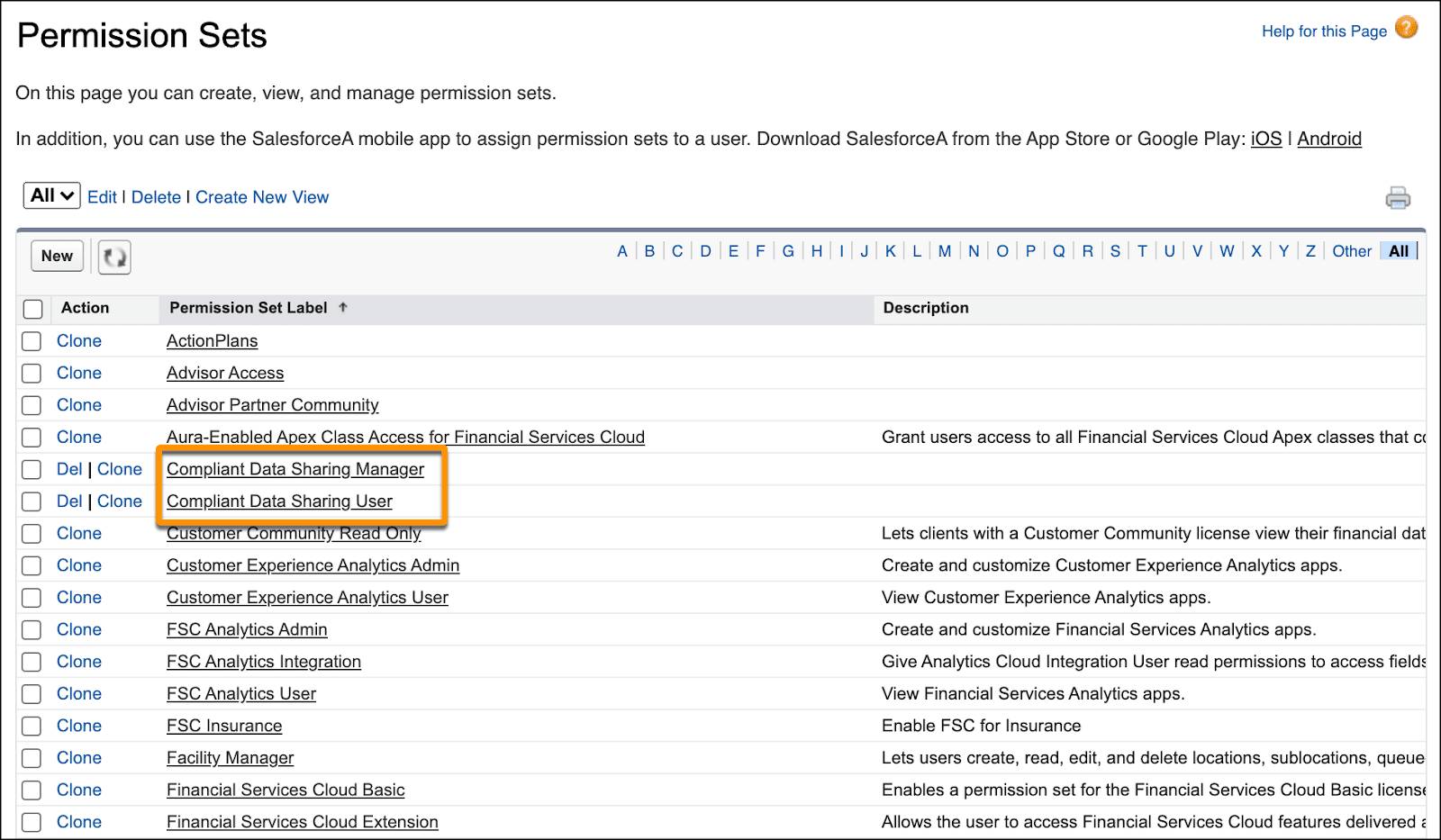Clone the FSC Analytics Admin set

[x=79, y=629]
